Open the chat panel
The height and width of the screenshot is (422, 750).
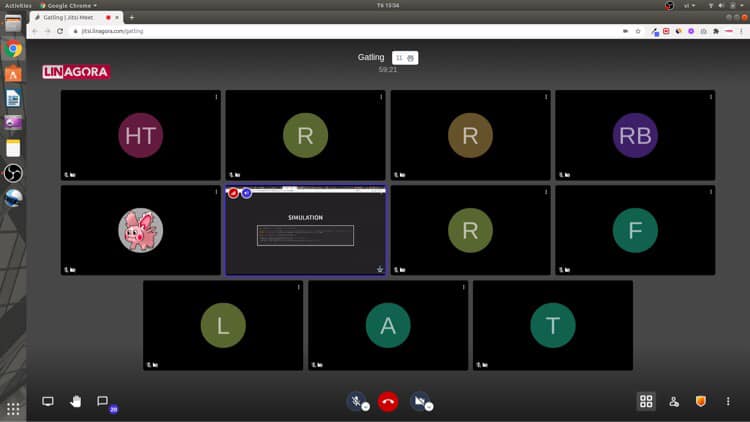coord(102,401)
